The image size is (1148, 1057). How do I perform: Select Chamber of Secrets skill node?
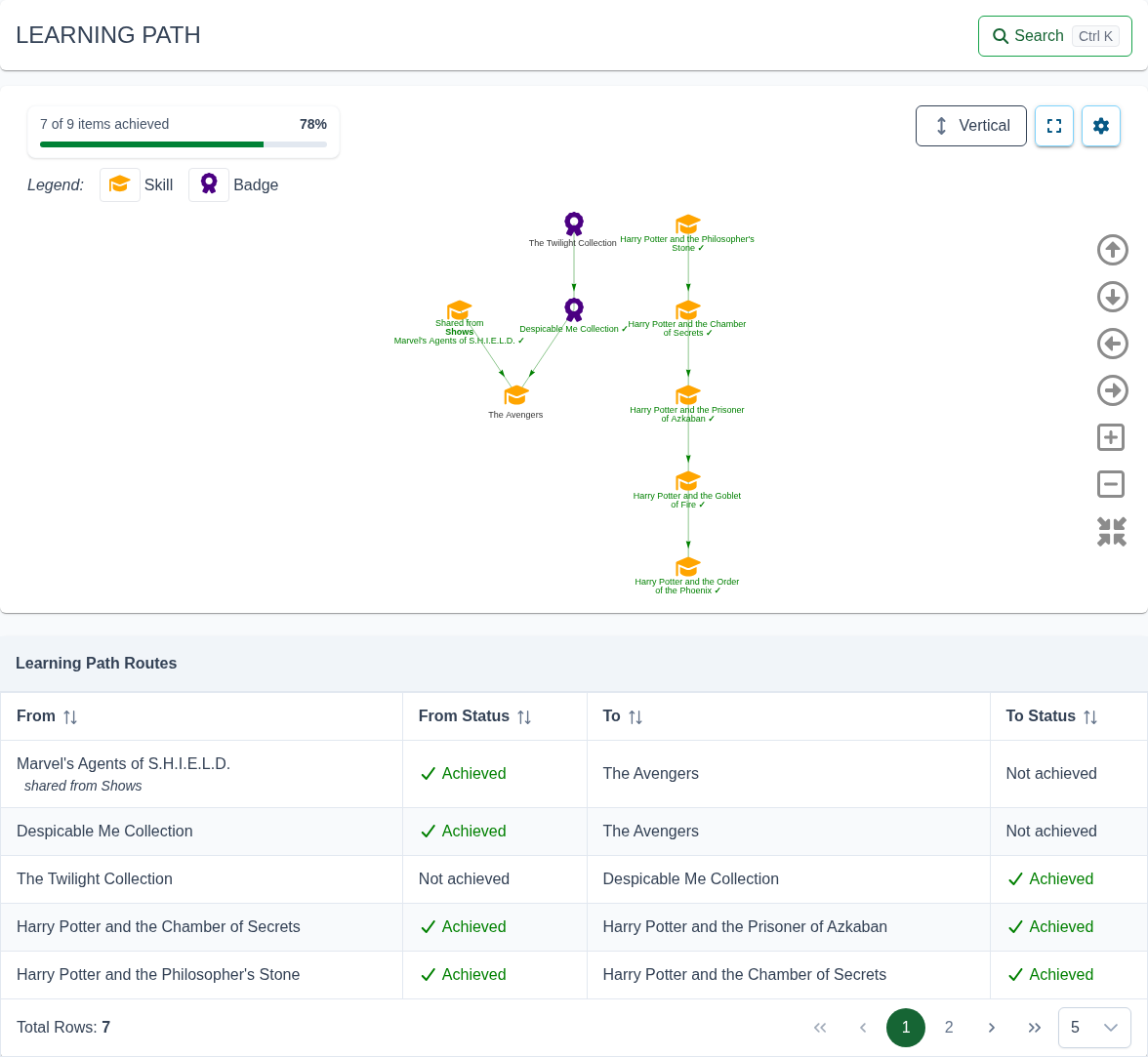688,309
